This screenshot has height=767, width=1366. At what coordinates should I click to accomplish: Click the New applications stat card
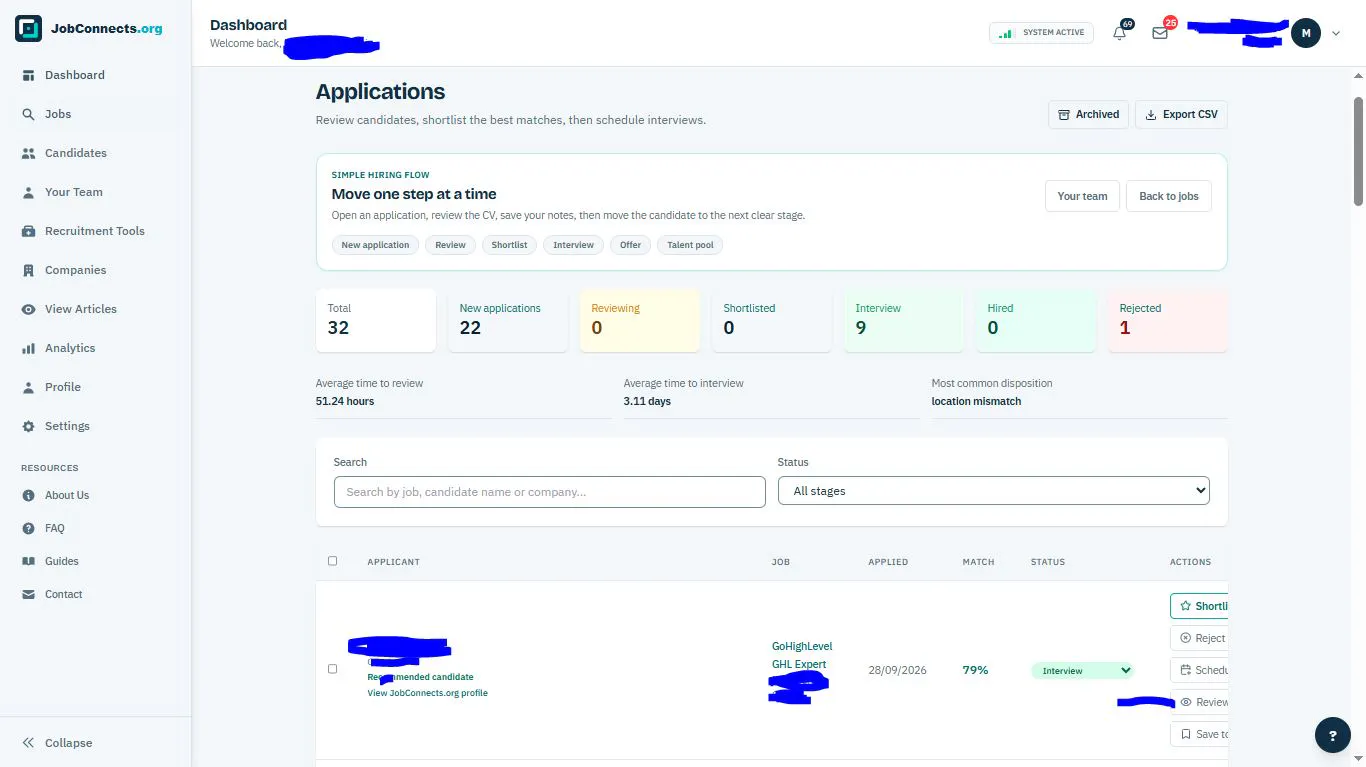tap(508, 320)
